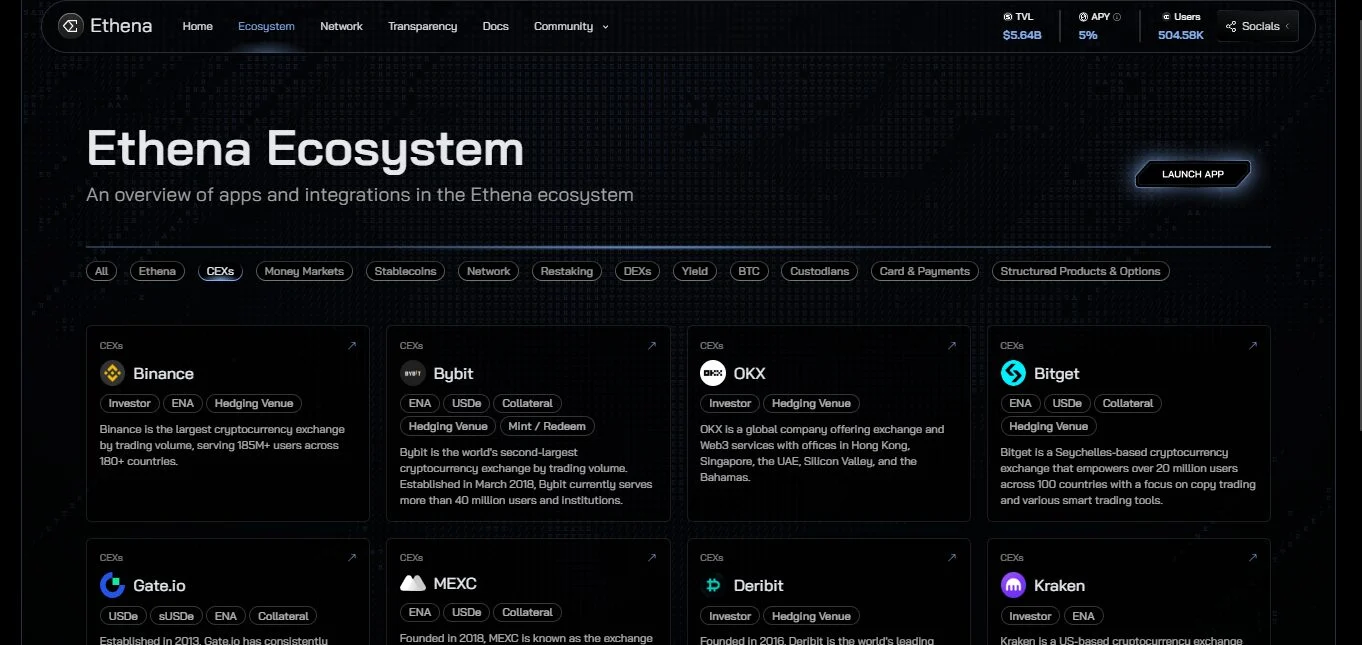Expand the Socials chevron
Viewport: 1362px width, 645px height.
(x=1287, y=27)
